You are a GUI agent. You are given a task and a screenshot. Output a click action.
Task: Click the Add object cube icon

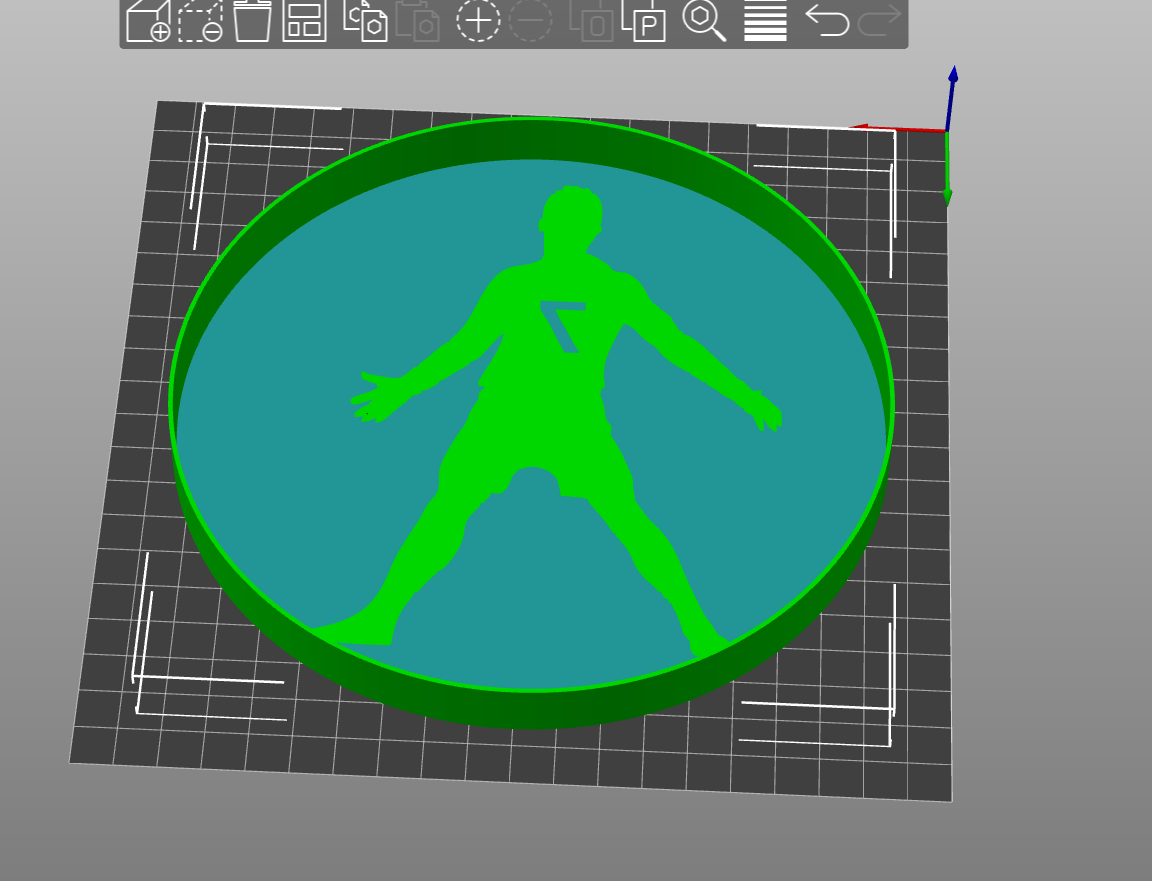point(148,21)
